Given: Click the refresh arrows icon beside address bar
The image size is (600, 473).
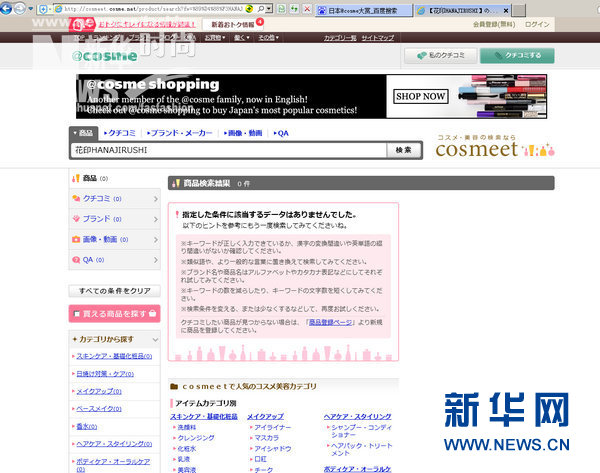Looking at the screenshot, I should tap(294, 8).
